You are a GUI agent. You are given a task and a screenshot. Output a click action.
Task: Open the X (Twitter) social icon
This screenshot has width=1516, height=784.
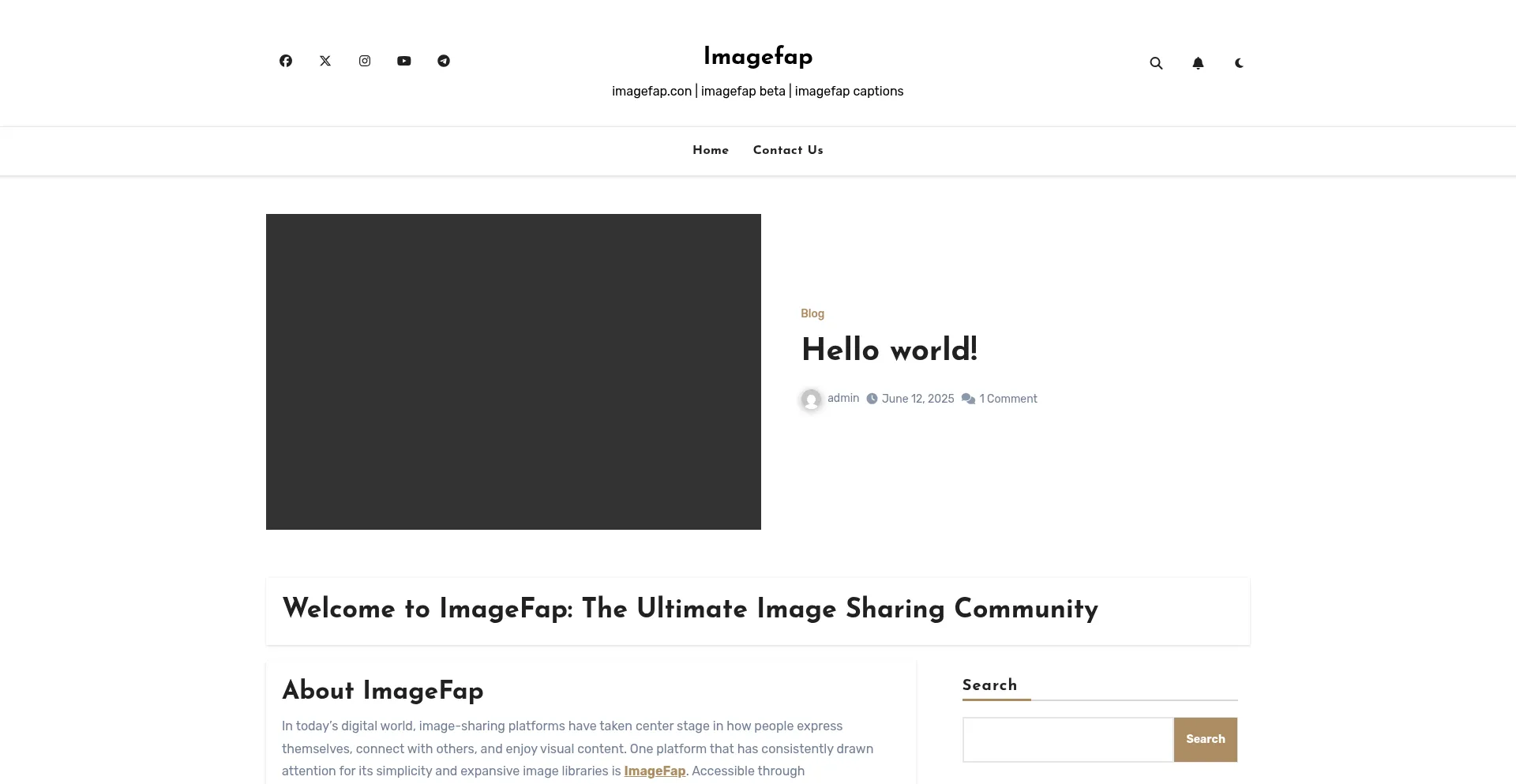[325, 61]
